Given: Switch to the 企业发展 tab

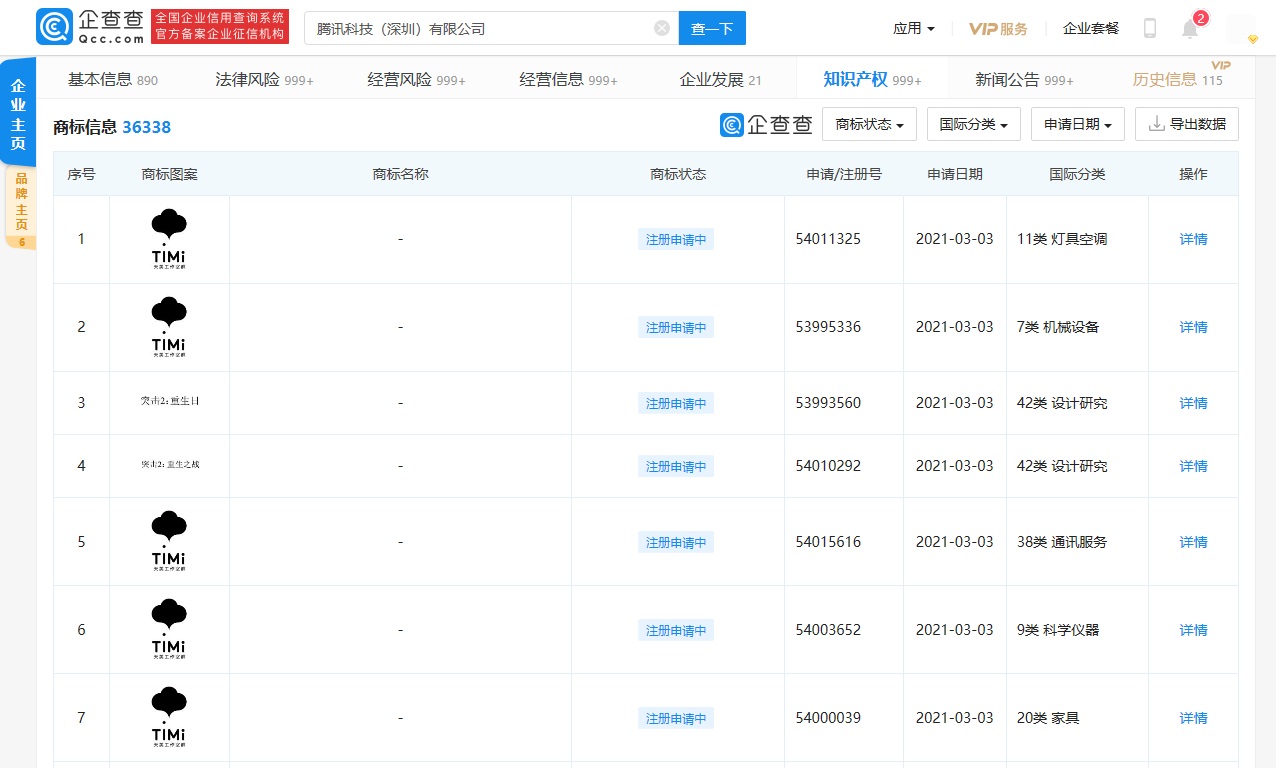Looking at the screenshot, I should [721, 79].
